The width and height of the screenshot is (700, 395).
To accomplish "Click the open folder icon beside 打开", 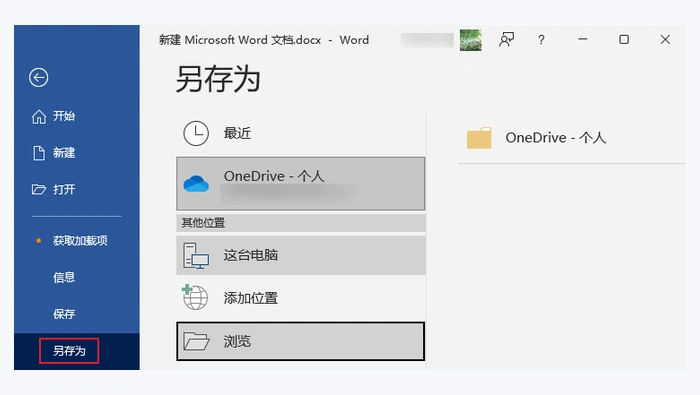I will [x=39, y=189].
